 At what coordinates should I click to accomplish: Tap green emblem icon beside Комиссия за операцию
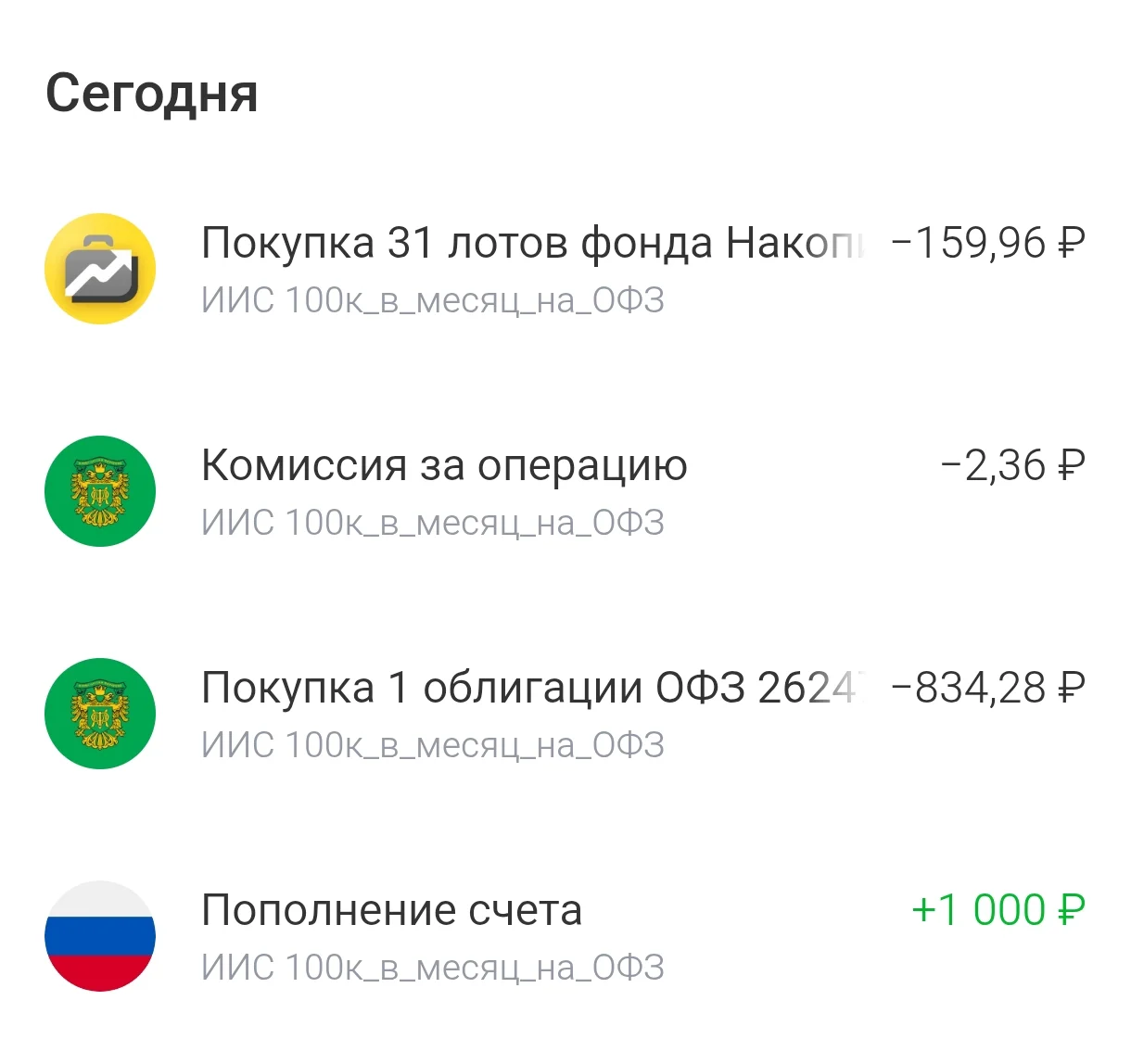pos(100,491)
